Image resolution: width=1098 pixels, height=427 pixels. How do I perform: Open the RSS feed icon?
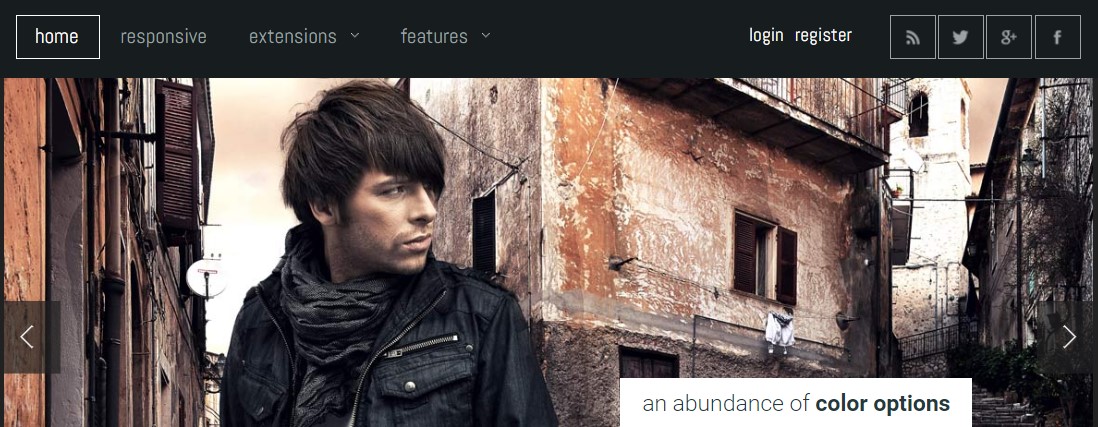point(912,37)
